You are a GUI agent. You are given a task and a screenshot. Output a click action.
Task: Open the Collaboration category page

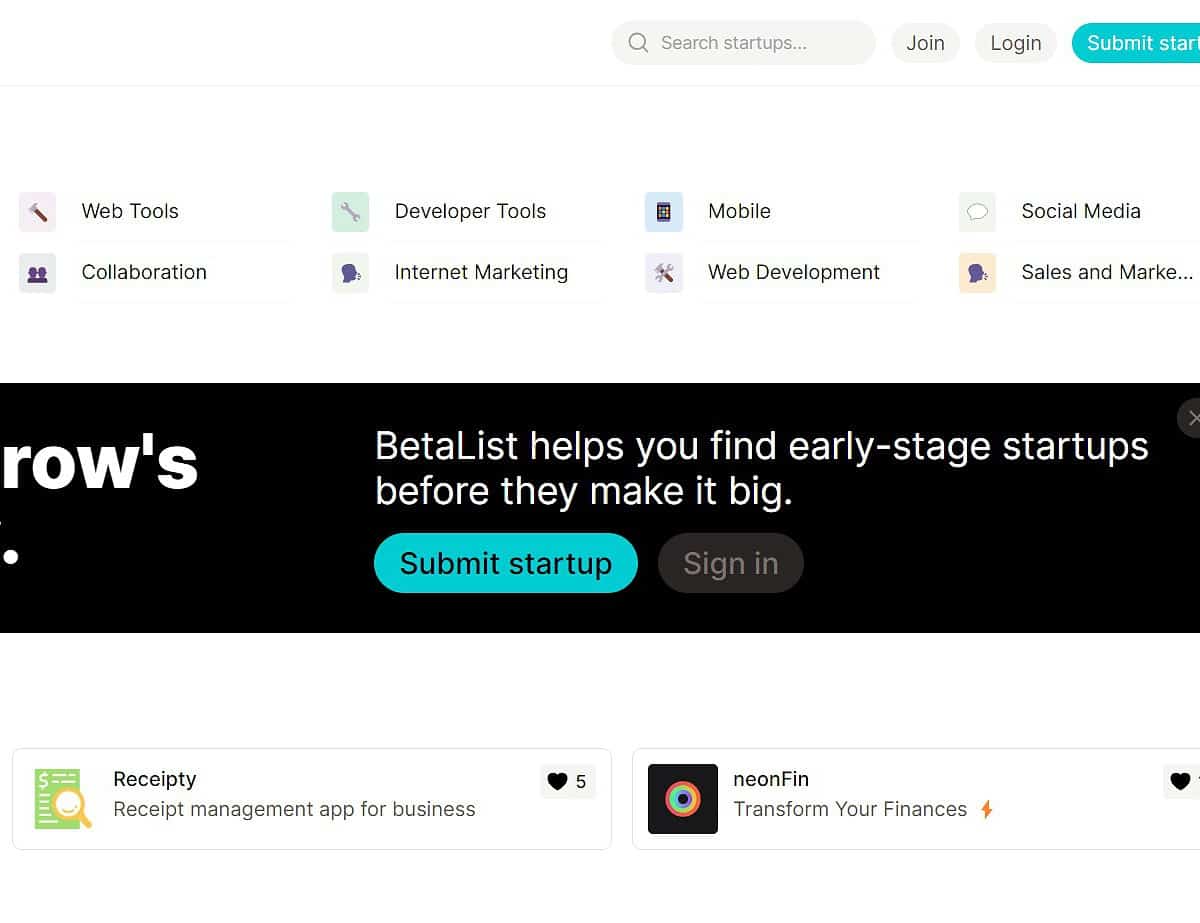[x=144, y=272]
